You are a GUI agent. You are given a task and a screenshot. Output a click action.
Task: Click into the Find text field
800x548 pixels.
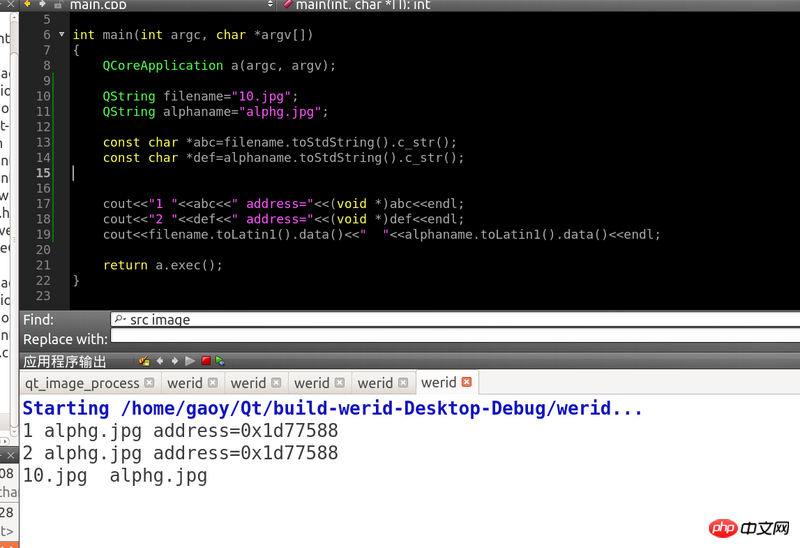[450, 320]
